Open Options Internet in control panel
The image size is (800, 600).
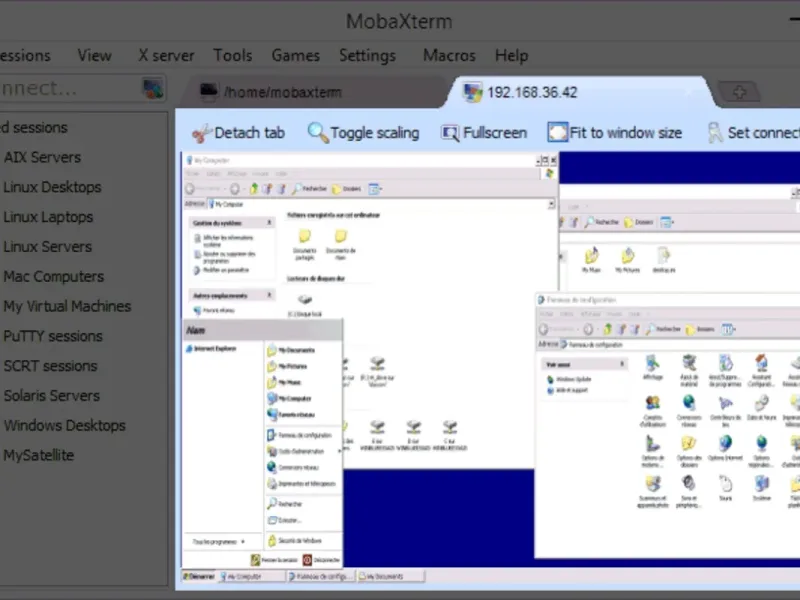tap(725, 448)
